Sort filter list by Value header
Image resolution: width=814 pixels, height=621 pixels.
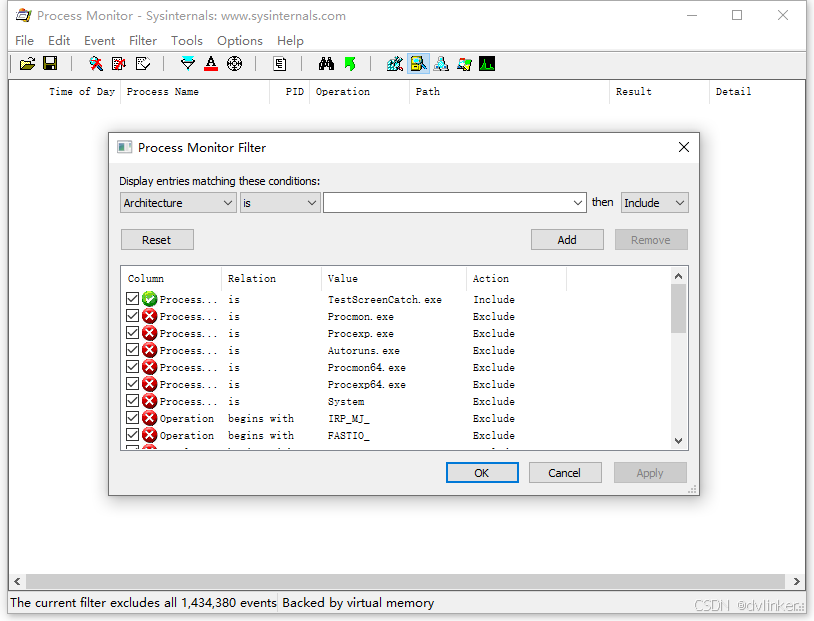394,278
